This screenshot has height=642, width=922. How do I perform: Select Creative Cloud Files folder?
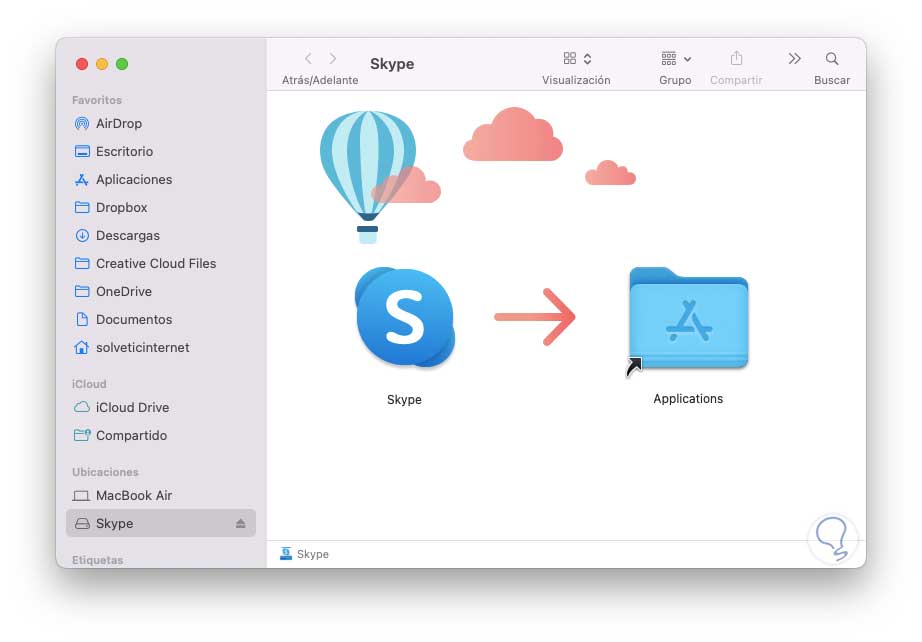pyautogui.click(x=161, y=263)
